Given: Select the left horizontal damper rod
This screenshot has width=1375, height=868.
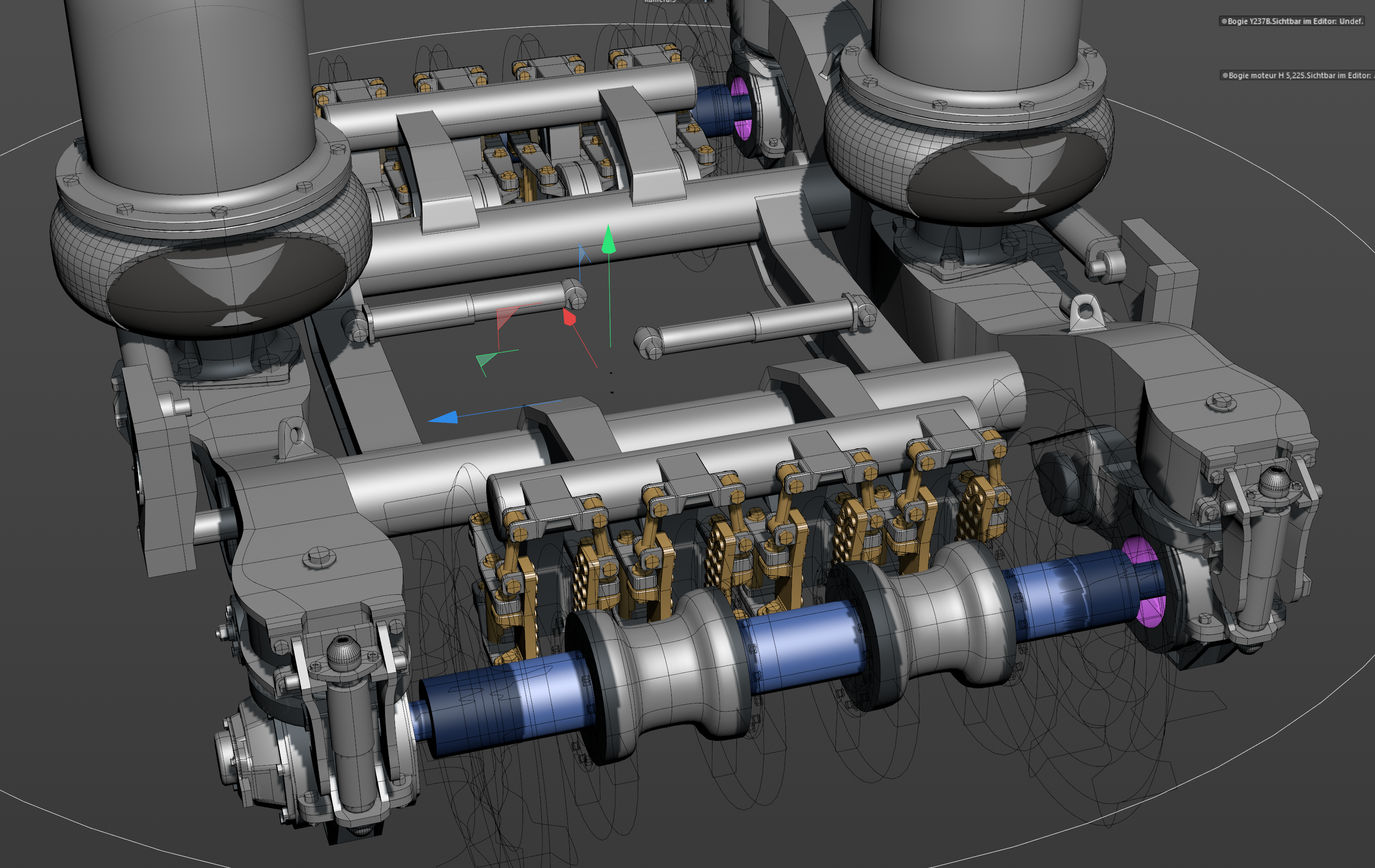Looking at the screenshot, I should pyautogui.click(x=466, y=311).
